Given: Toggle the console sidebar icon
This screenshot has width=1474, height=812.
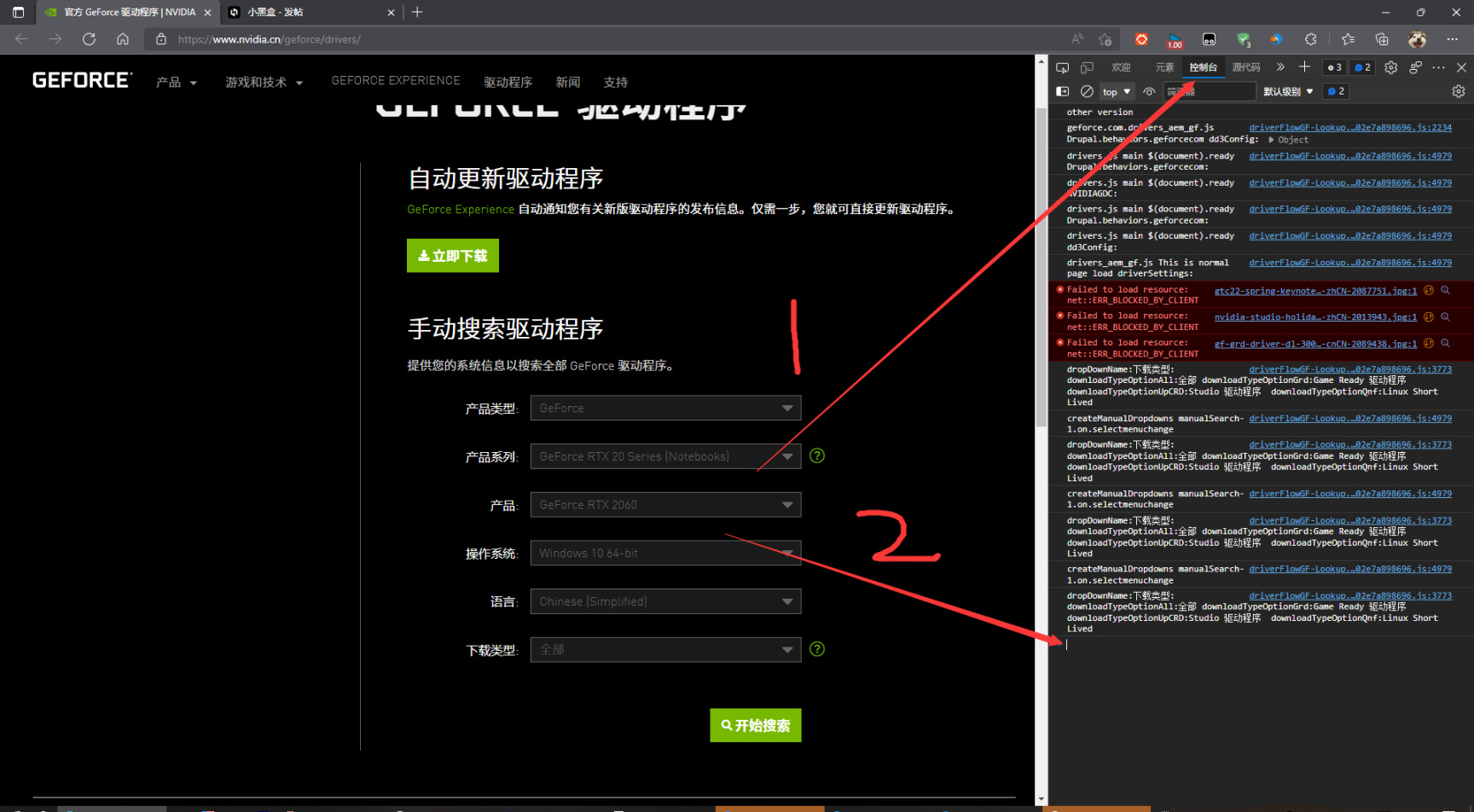Looking at the screenshot, I should click(x=1062, y=91).
